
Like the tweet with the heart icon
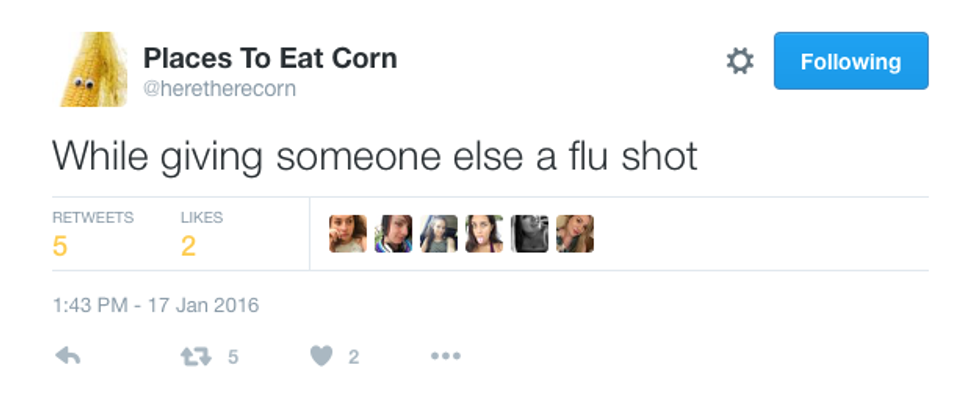[x=321, y=356]
